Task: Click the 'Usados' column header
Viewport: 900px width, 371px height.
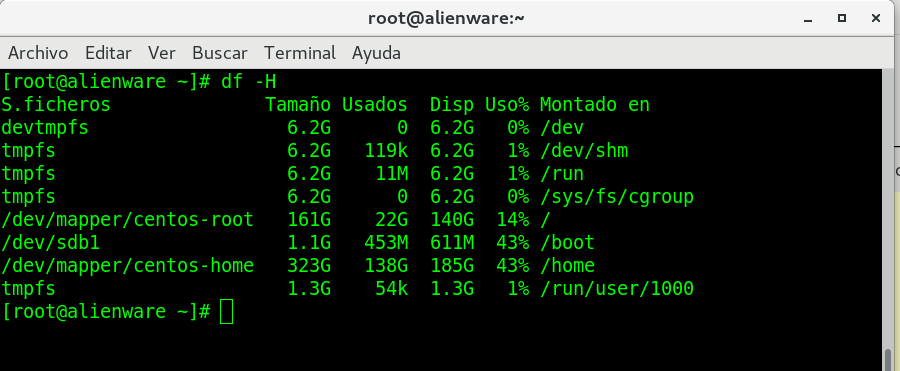Action: [x=374, y=105]
